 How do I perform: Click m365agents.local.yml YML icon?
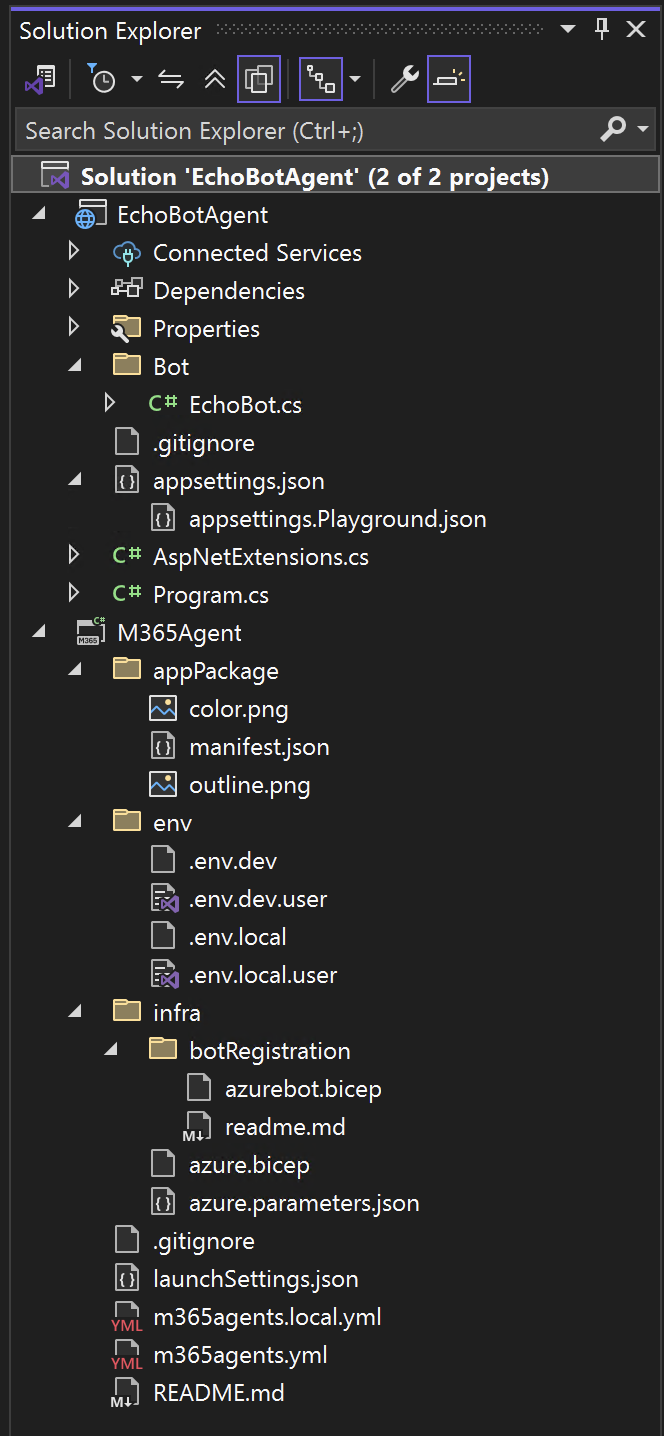pyautogui.click(x=127, y=1317)
